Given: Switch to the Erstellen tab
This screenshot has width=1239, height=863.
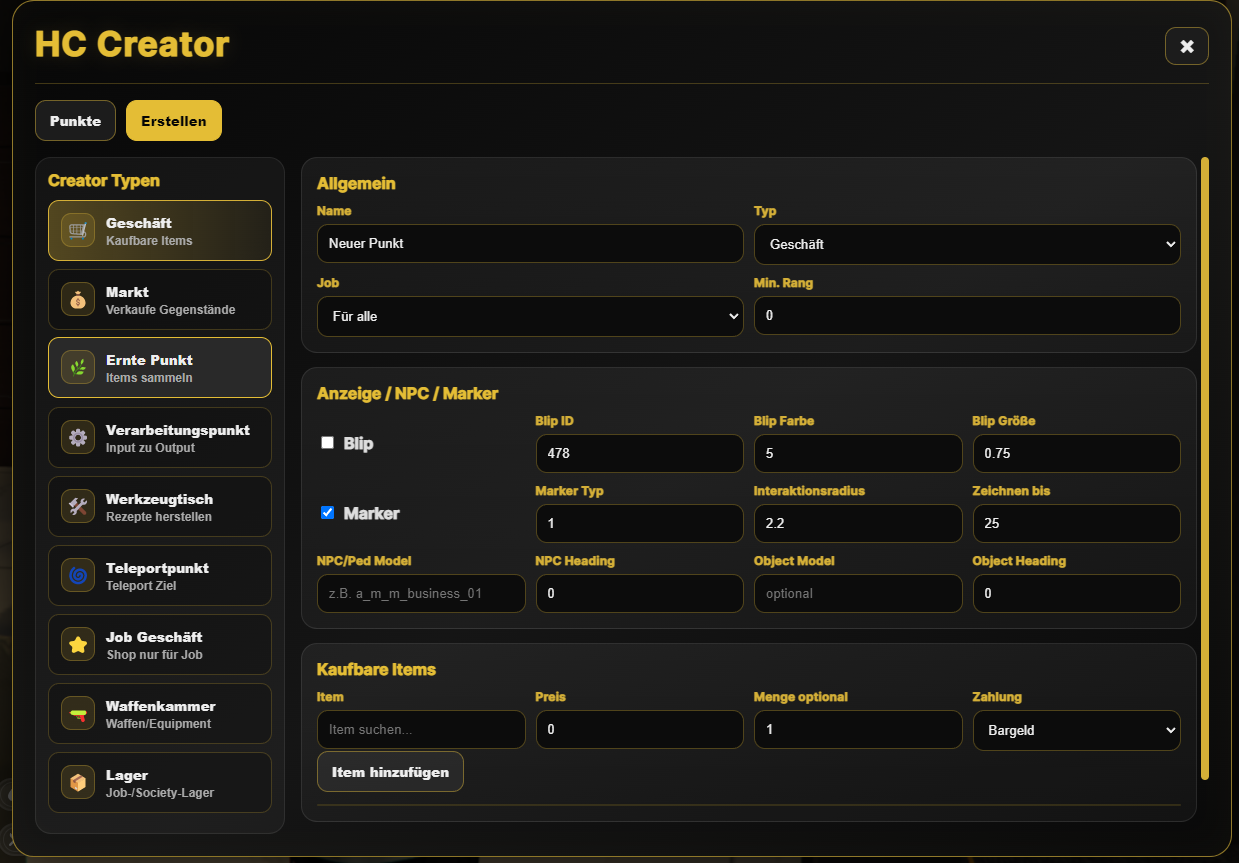Looking at the screenshot, I should pyautogui.click(x=174, y=121).
